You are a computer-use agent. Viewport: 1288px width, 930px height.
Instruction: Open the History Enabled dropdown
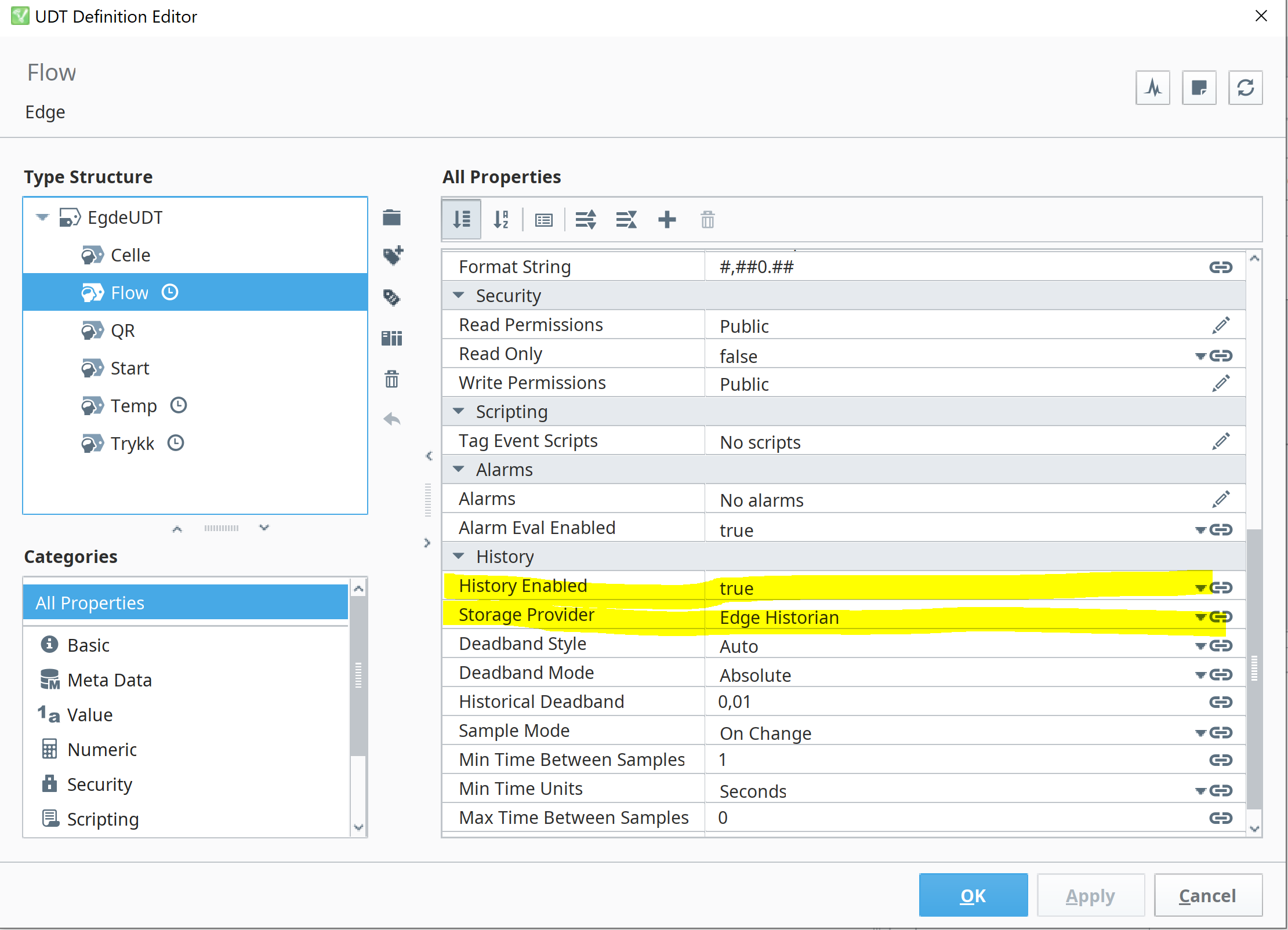pos(1200,588)
